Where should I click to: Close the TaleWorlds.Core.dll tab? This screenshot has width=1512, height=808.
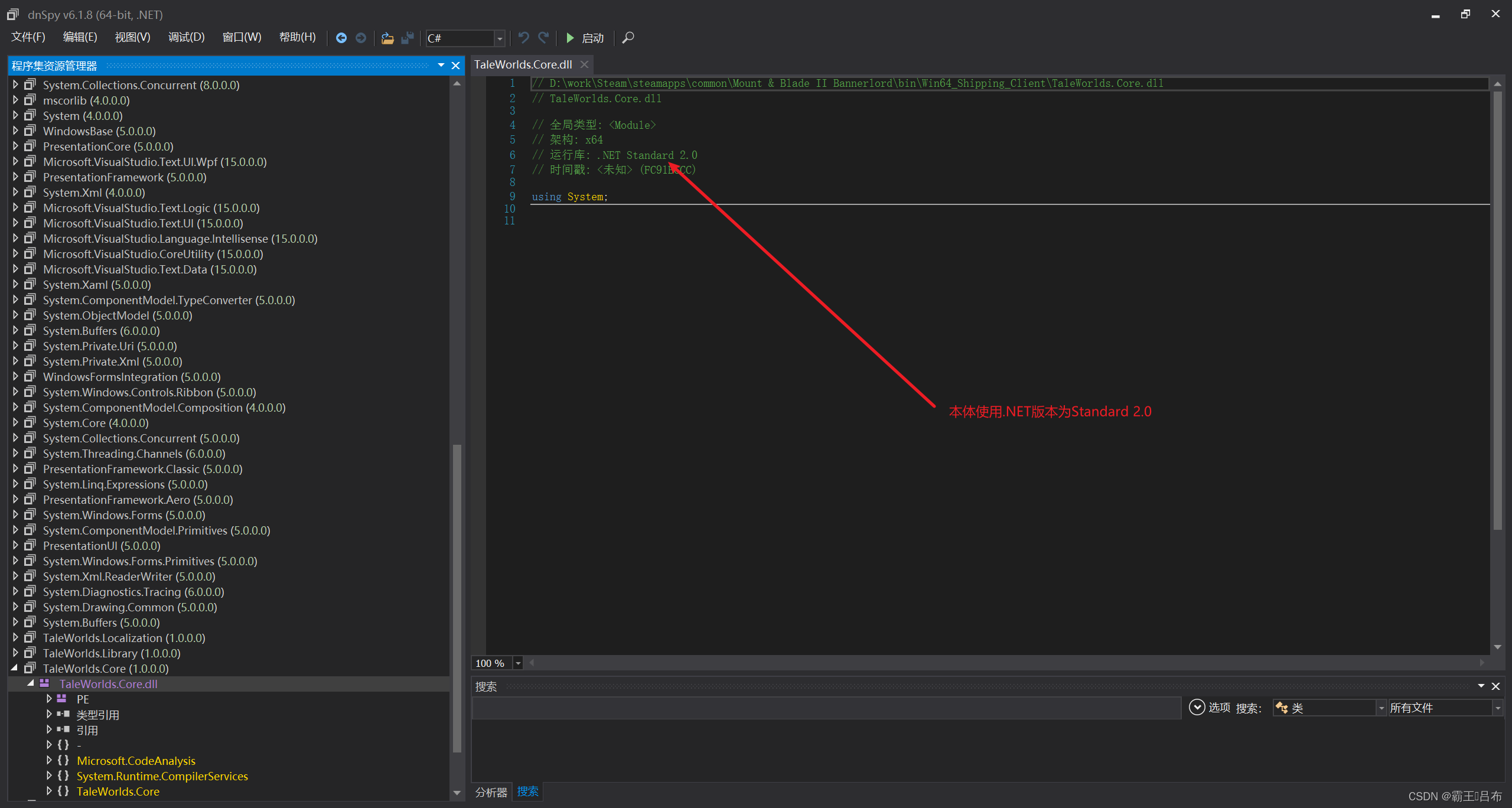pyautogui.click(x=584, y=64)
